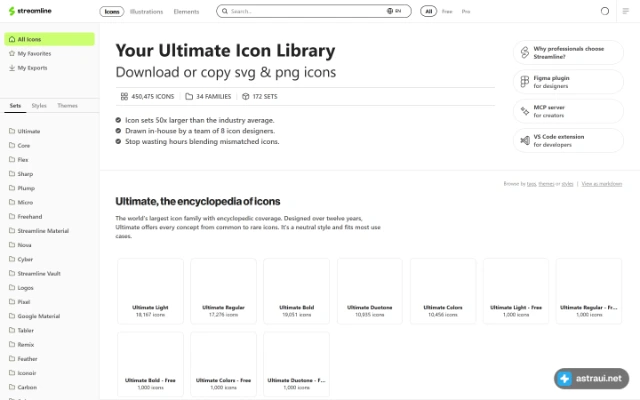
Task: Click the folder icon next to Micro
Action: 12,202
